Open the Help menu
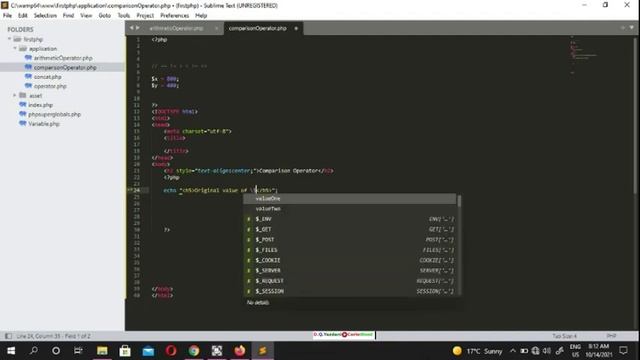 [x=201, y=16]
